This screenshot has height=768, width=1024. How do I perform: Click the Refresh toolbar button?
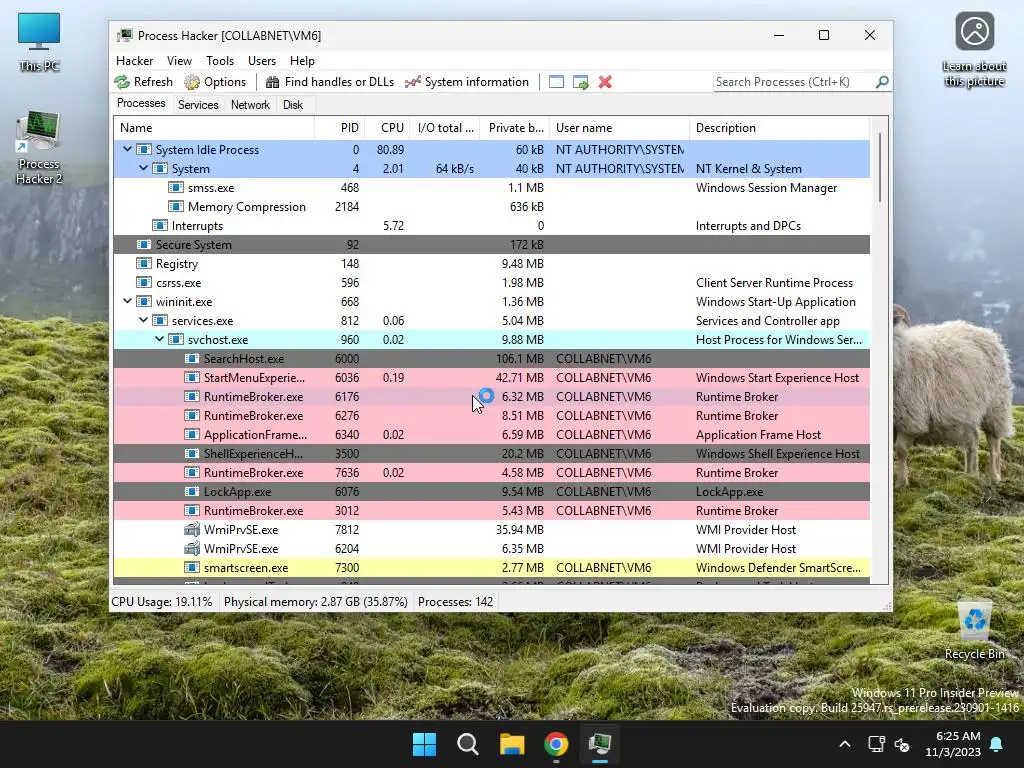144,82
